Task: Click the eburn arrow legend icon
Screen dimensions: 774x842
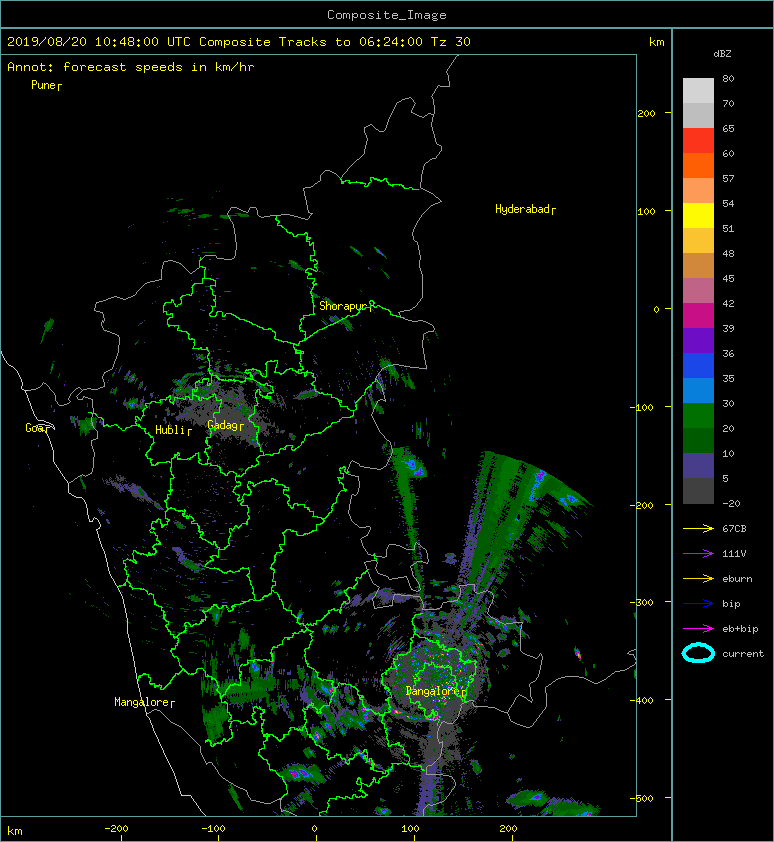Action: click(698, 579)
